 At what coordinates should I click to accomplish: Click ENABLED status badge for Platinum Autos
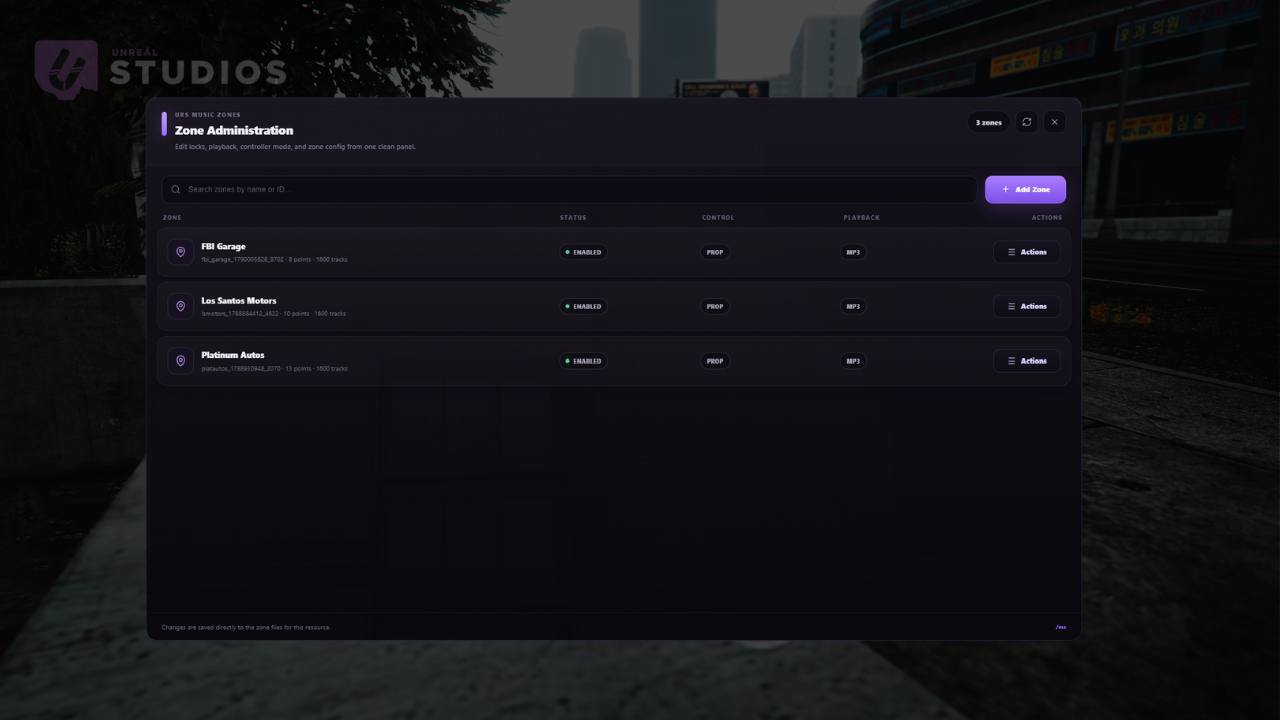tap(583, 361)
